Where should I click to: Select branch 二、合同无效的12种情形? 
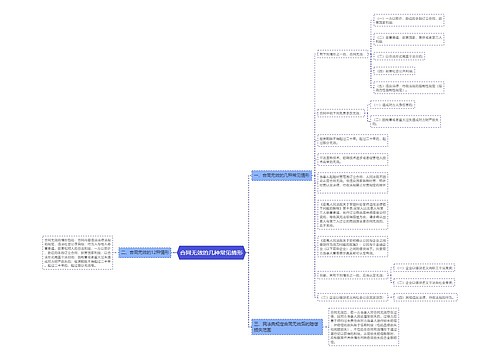145,252
